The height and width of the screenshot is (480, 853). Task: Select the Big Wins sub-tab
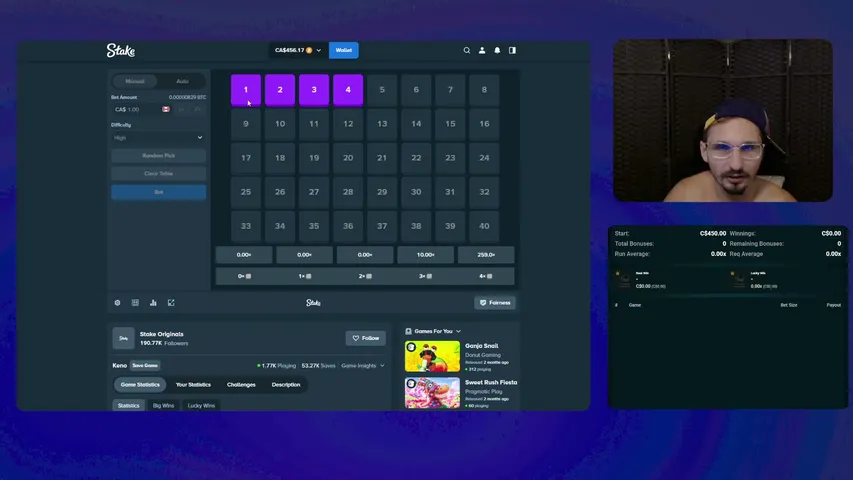163,405
